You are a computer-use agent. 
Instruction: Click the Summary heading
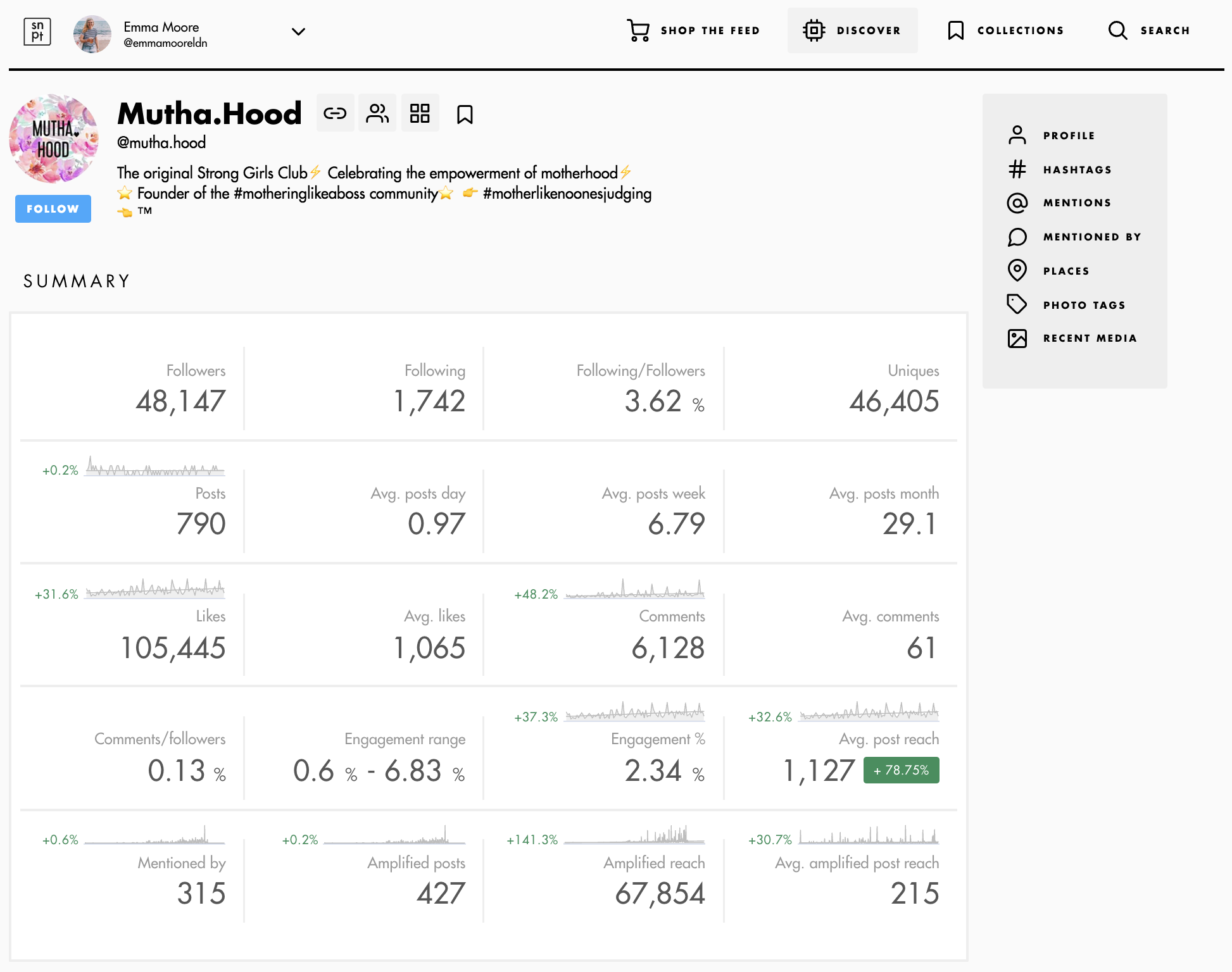pyautogui.click(x=77, y=281)
